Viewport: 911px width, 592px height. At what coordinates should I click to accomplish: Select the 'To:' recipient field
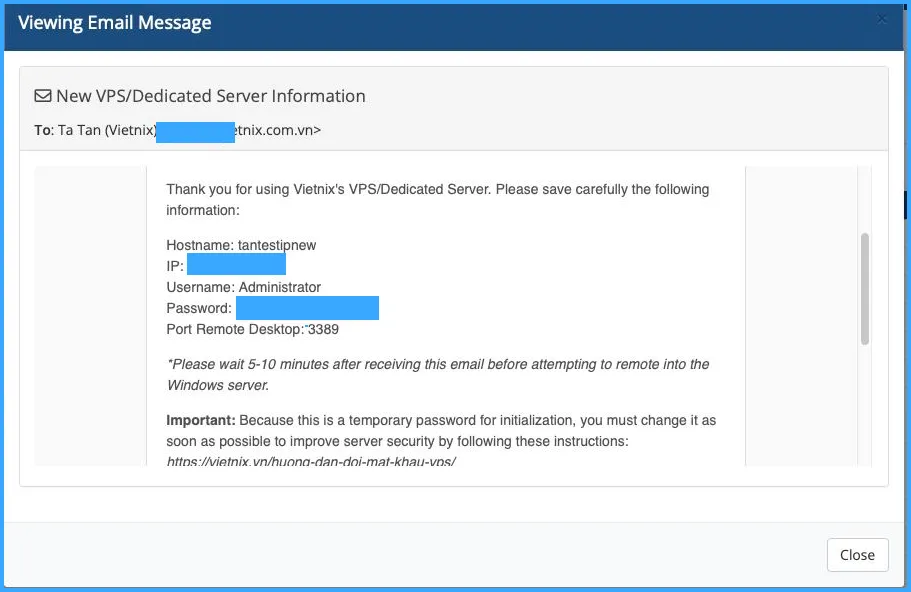pos(40,130)
